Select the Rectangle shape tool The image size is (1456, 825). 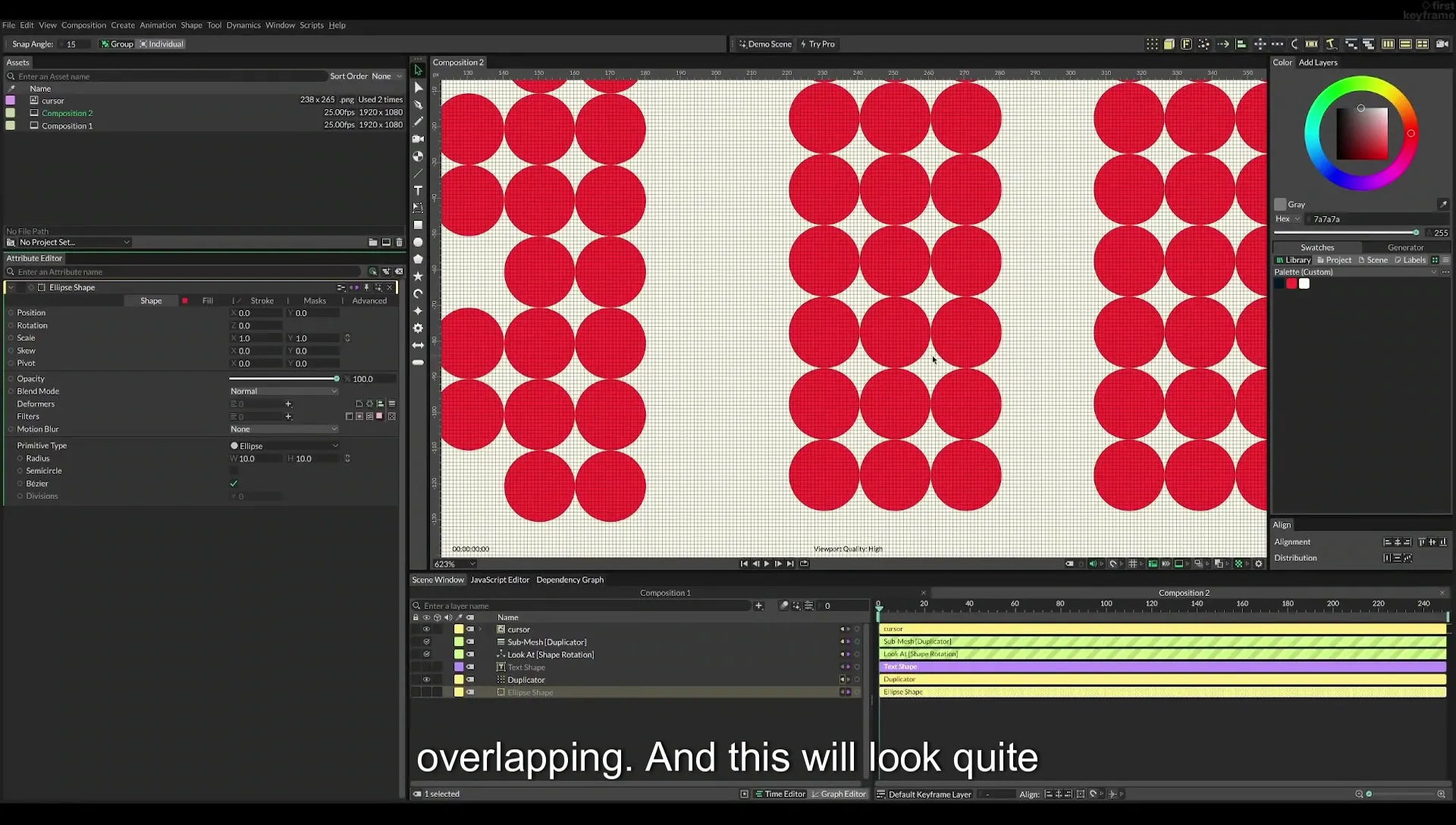(418, 225)
